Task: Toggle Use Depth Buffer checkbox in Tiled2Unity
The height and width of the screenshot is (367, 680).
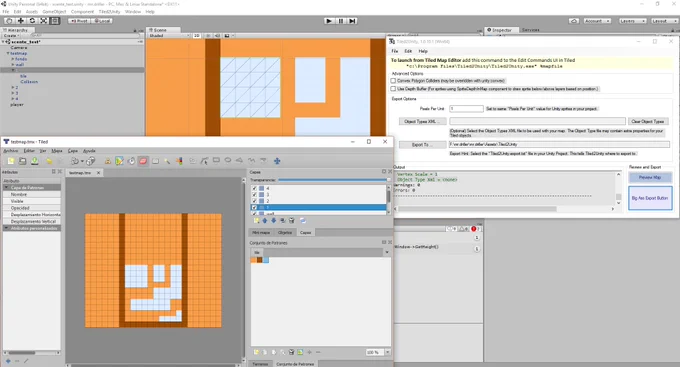Action: click(393, 88)
